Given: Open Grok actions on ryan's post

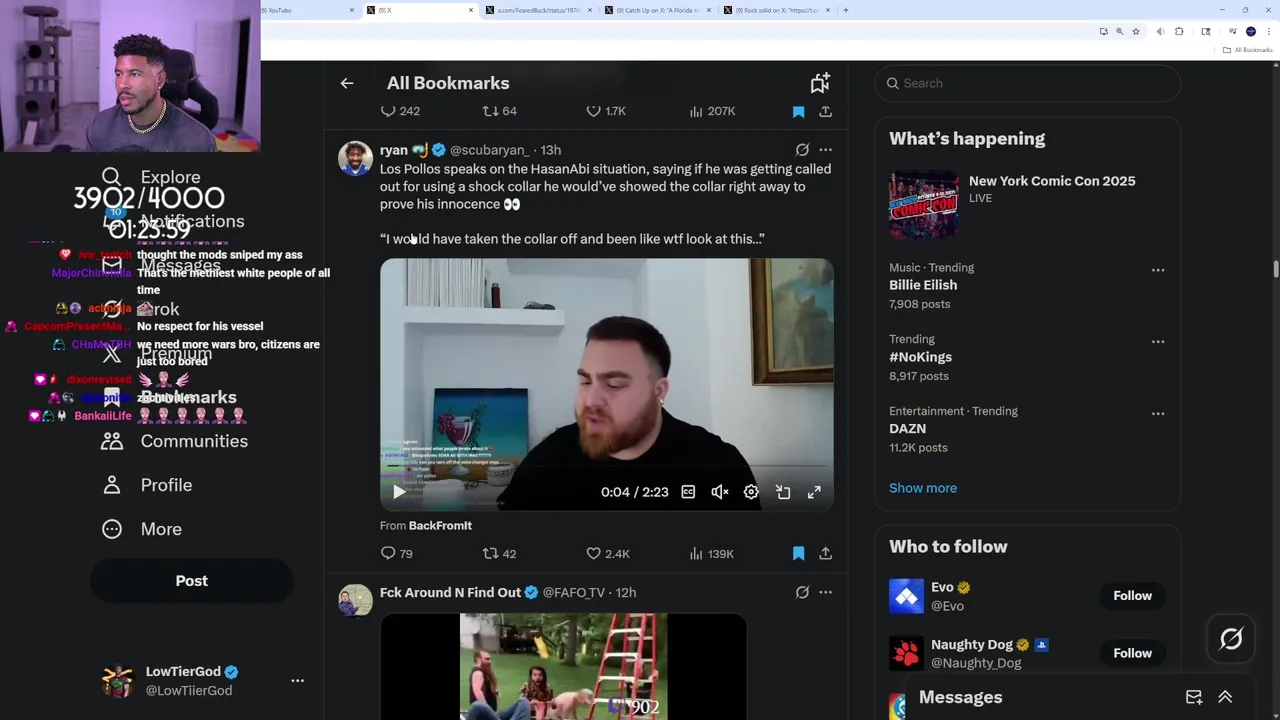Looking at the screenshot, I should (x=802, y=150).
